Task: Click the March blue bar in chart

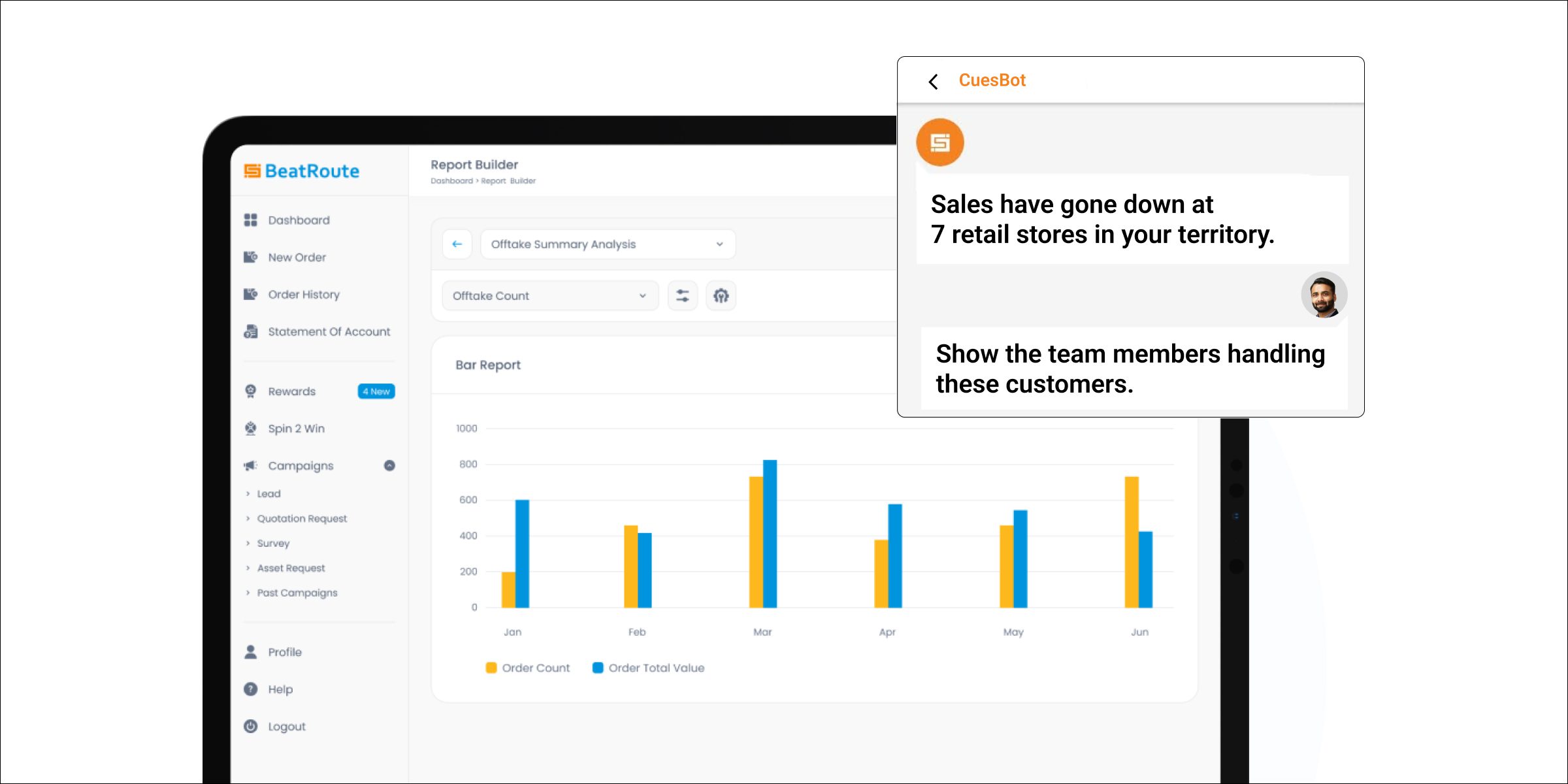Action: [x=770, y=533]
